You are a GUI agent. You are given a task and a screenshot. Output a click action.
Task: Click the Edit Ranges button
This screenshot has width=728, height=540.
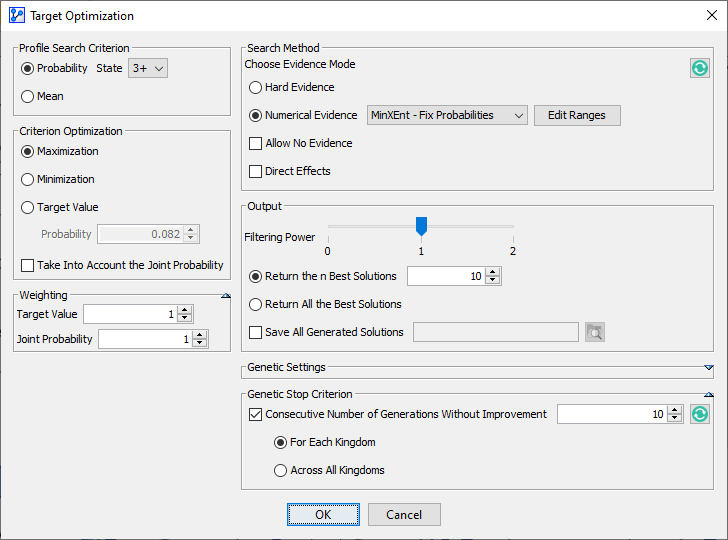tap(577, 115)
